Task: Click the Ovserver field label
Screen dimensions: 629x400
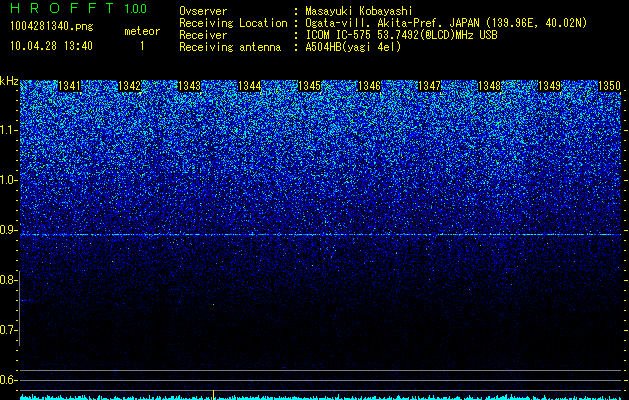Action: tap(203, 11)
